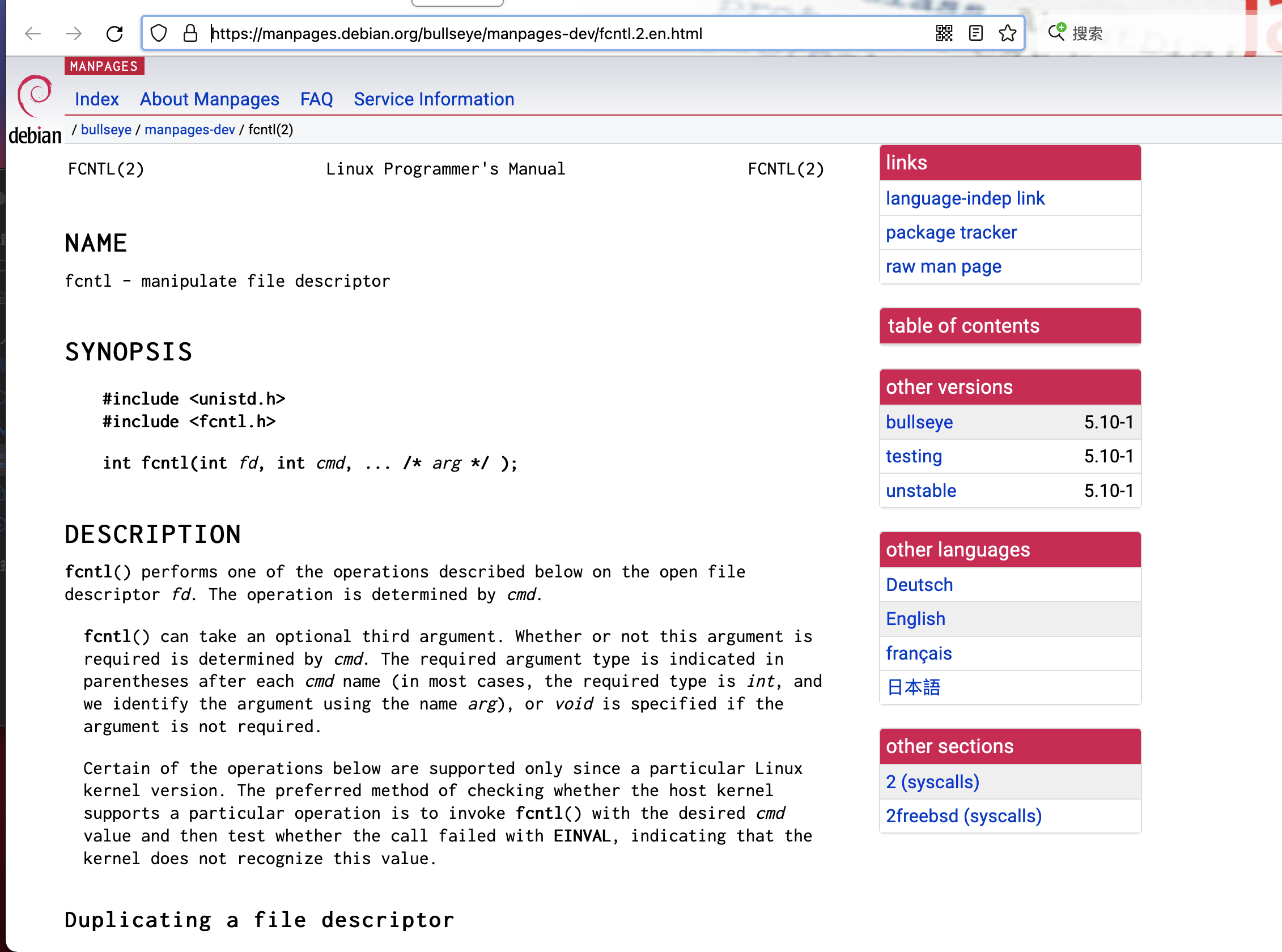The width and height of the screenshot is (1282, 952).
Task: Generate a QR code for this page
Action: pyautogui.click(x=944, y=33)
